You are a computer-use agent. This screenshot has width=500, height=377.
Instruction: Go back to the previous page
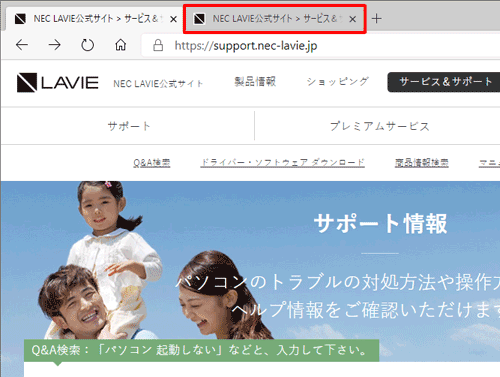(x=22, y=45)
